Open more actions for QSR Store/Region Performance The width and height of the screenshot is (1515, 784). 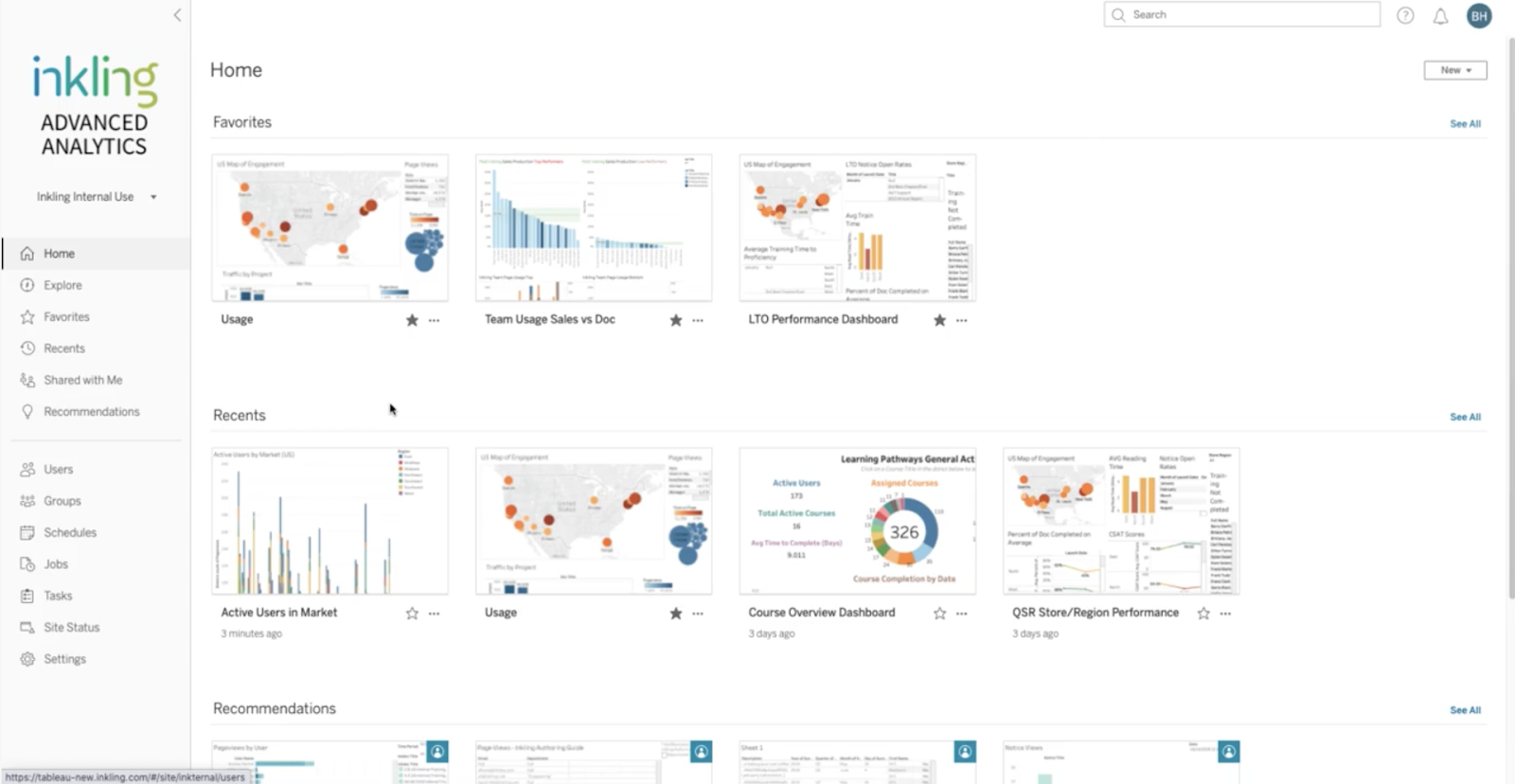pyautogui.click(x=1225, y=614)
